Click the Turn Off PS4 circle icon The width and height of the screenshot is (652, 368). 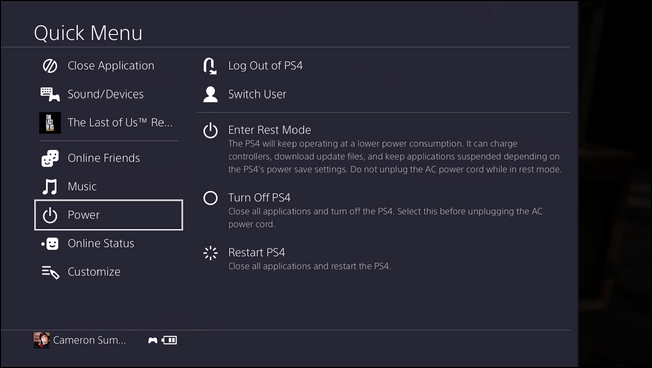click(210, 198)
